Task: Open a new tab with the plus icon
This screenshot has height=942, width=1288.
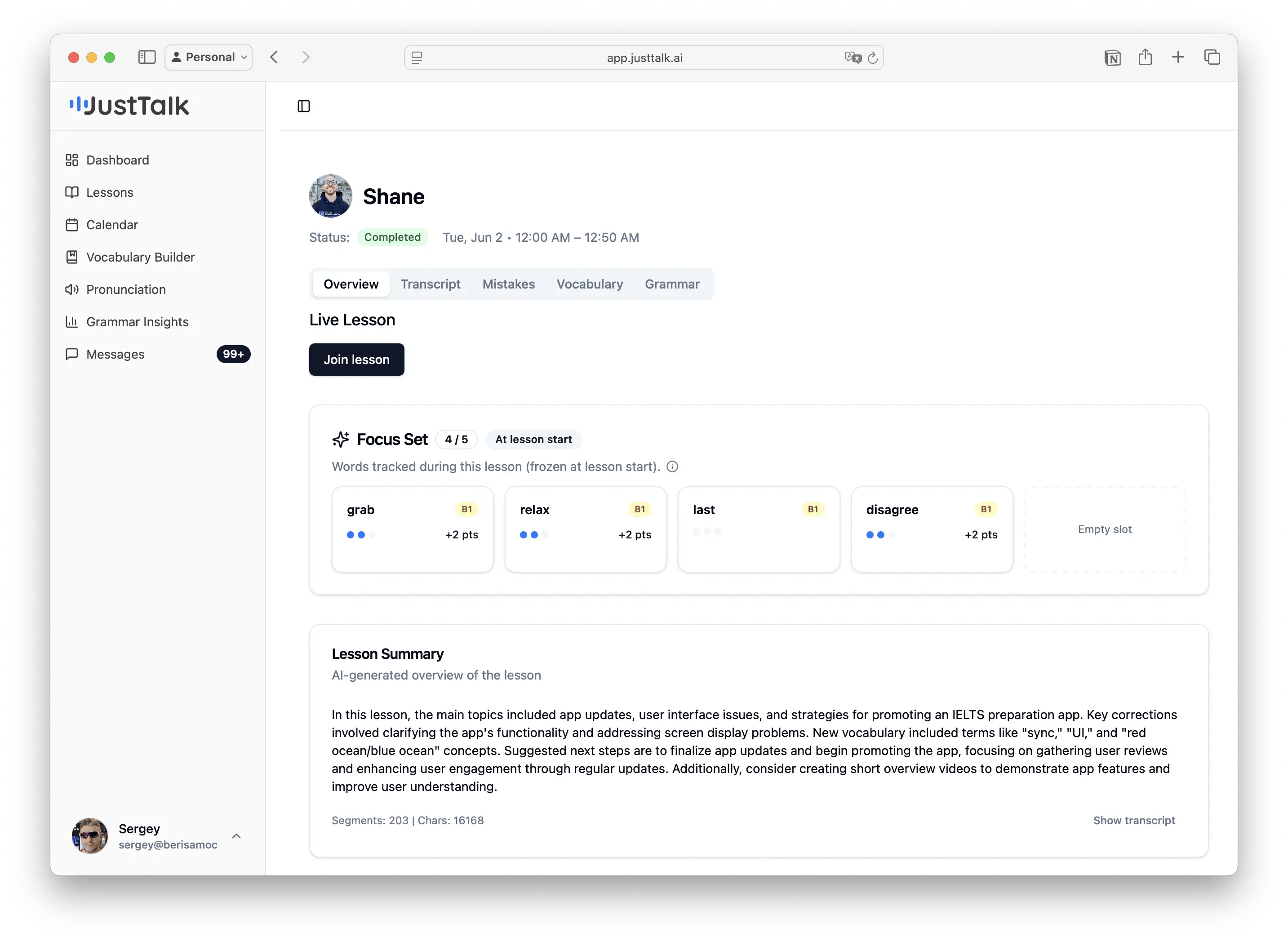Action: (x=1178, y=57)
